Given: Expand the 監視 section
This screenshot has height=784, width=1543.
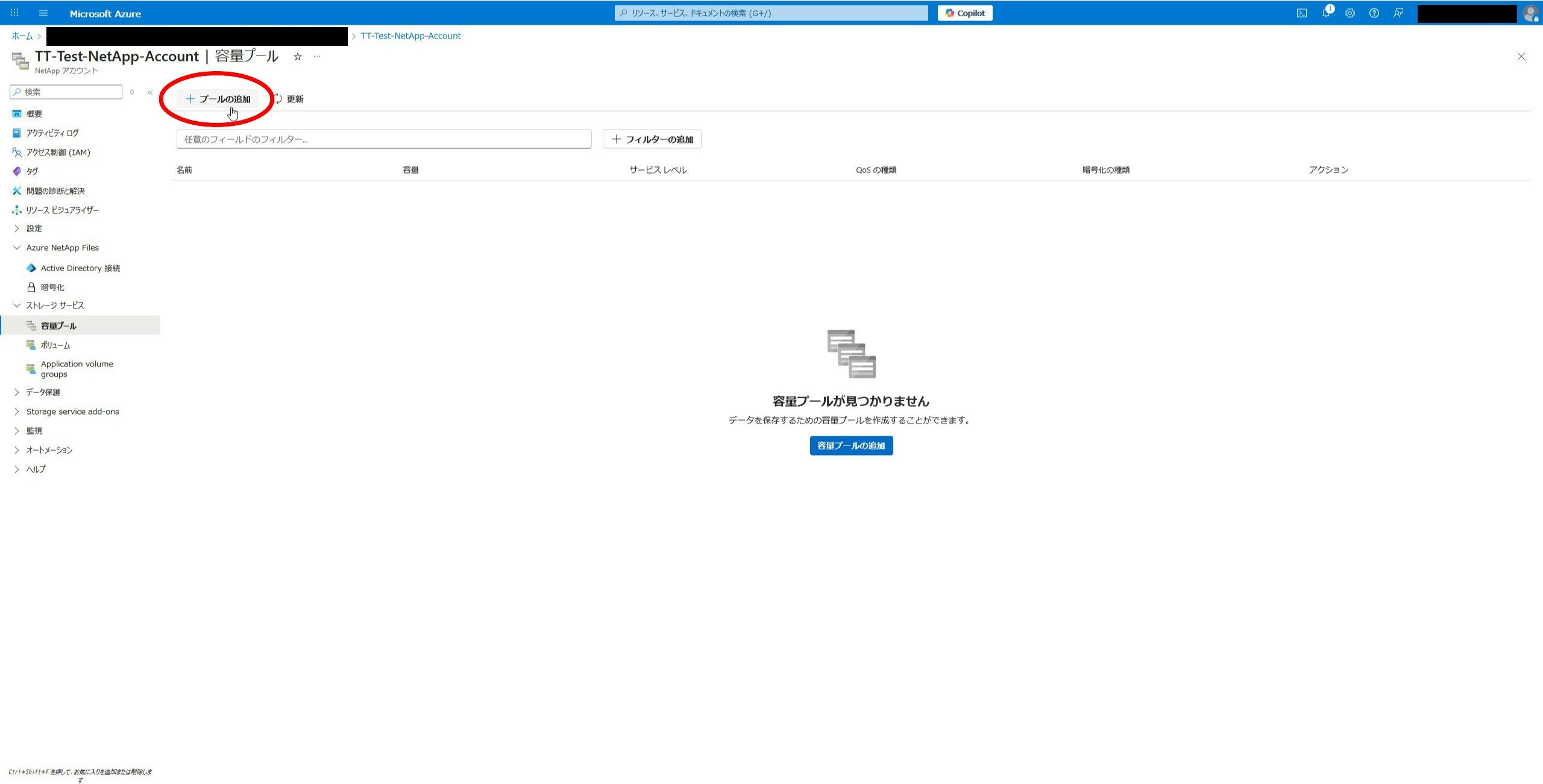Looking at the screenshot, I should click(34, 431).
